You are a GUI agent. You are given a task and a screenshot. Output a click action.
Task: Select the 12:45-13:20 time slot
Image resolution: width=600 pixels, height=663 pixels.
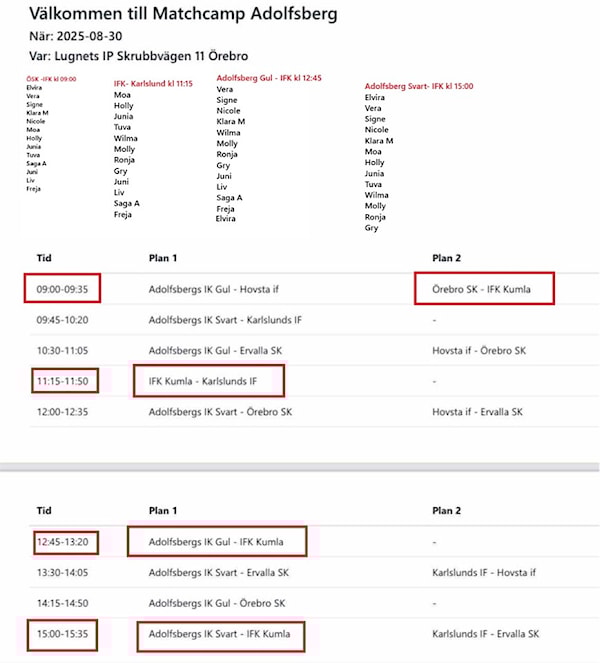pos(62,542)
